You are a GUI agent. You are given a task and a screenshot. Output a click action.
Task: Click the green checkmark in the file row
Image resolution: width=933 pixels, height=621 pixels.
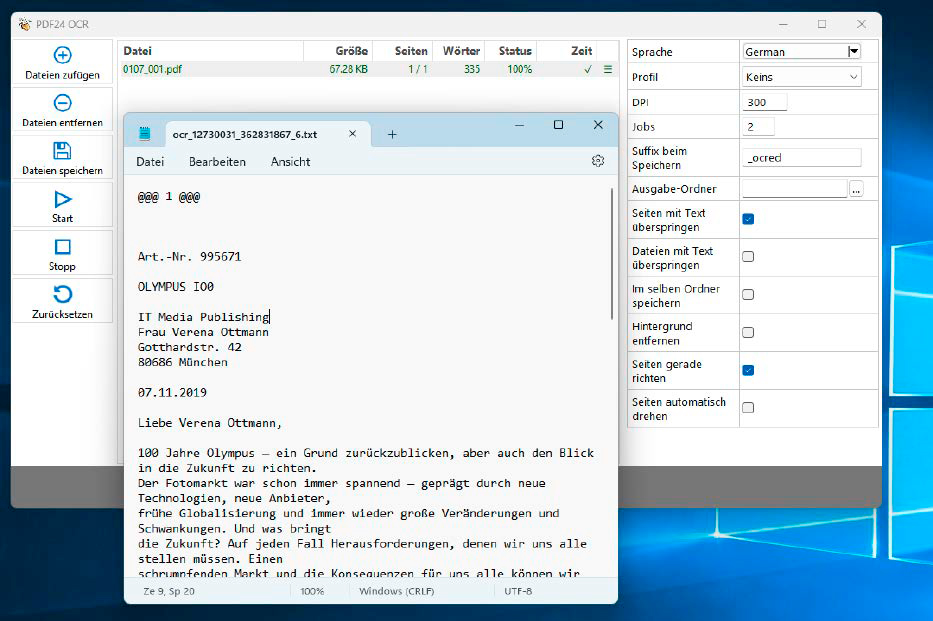588,69
